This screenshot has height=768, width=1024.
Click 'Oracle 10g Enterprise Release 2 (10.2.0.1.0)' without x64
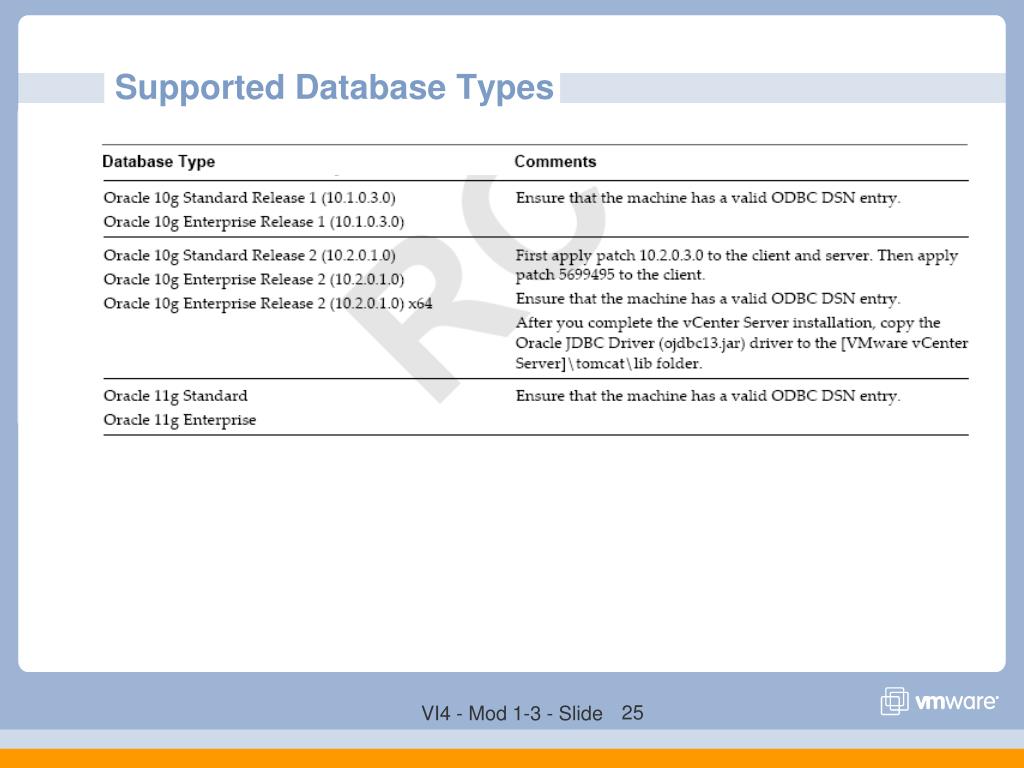pos(254,280)
